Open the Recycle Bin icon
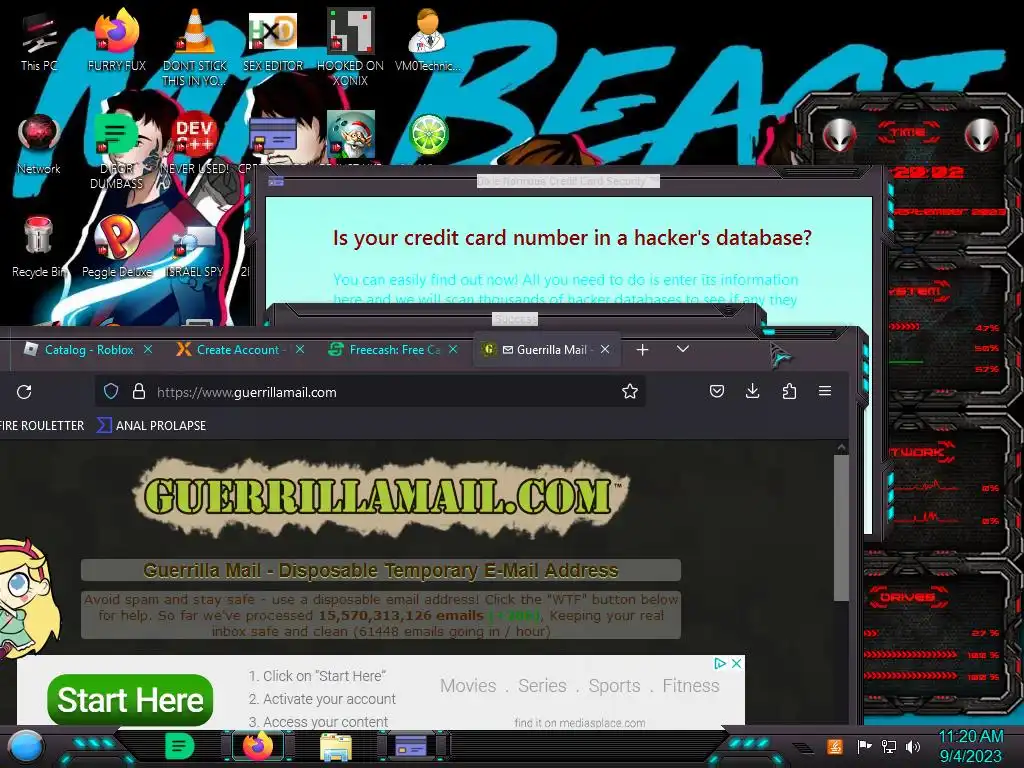This screenshot has height=768, width=1024. pos(39,247)
